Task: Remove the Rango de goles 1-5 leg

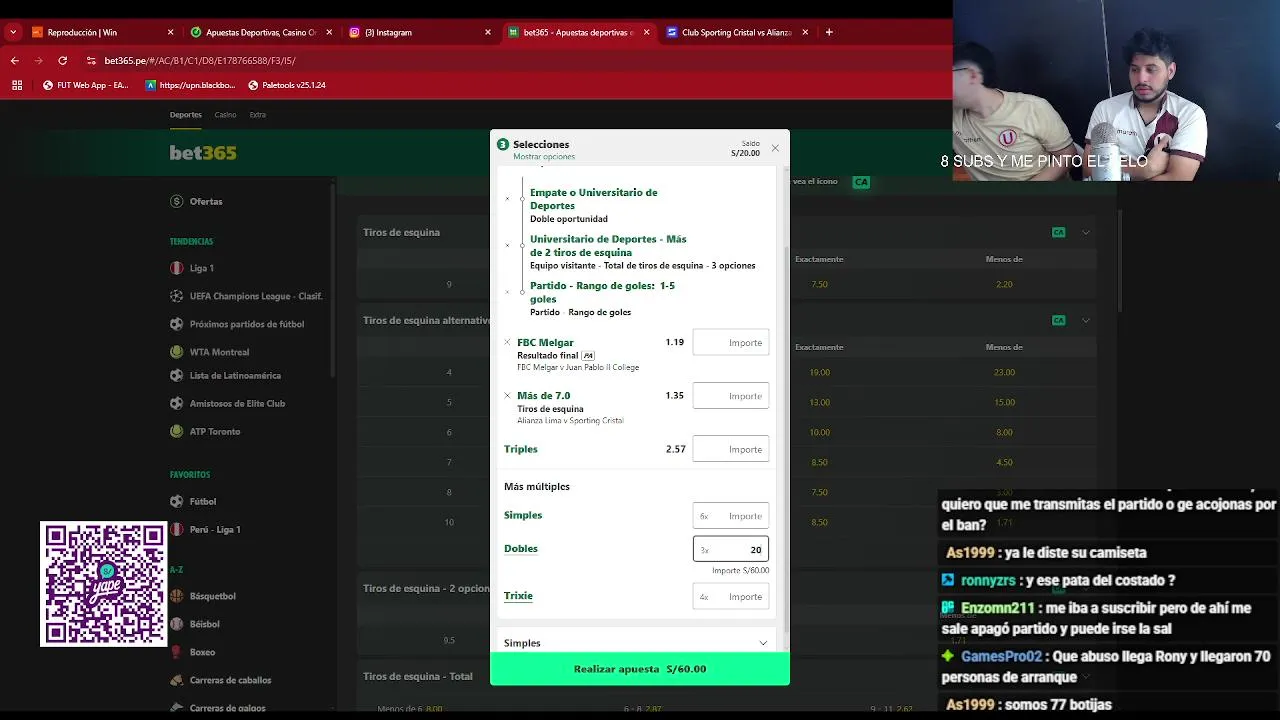Action: coord(507,292)
